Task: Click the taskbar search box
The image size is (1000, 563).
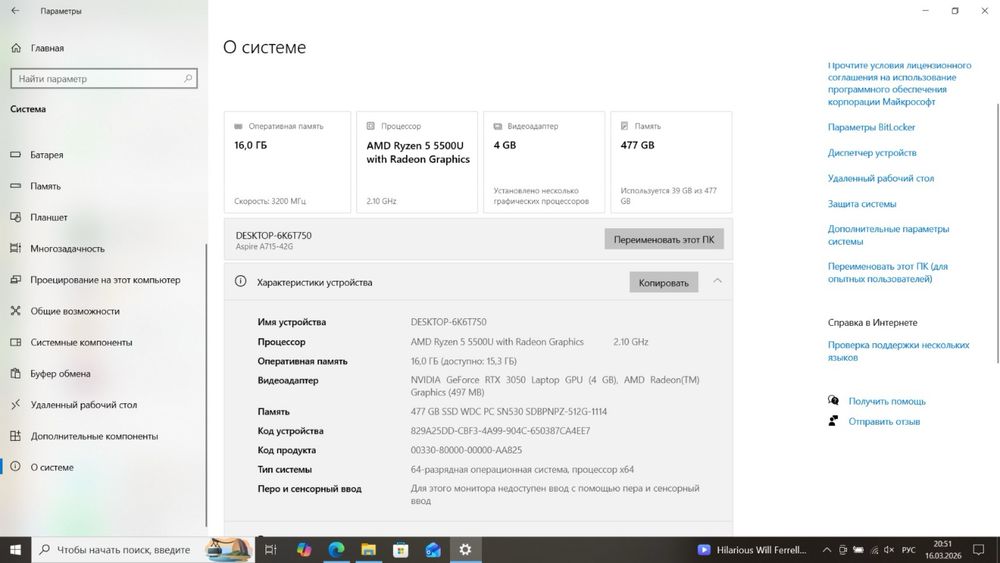Action: tap(143, 550)
